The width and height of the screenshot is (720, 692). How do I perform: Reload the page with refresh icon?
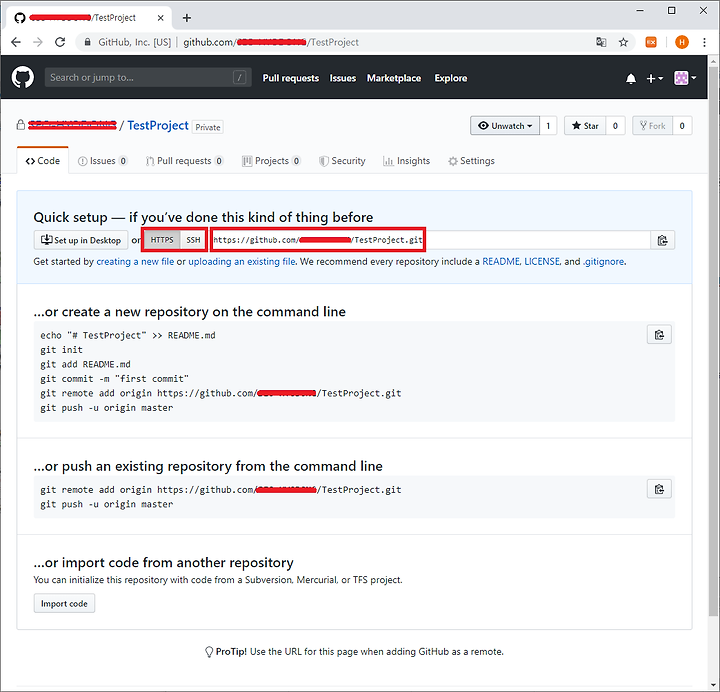(x=60, y=42)
